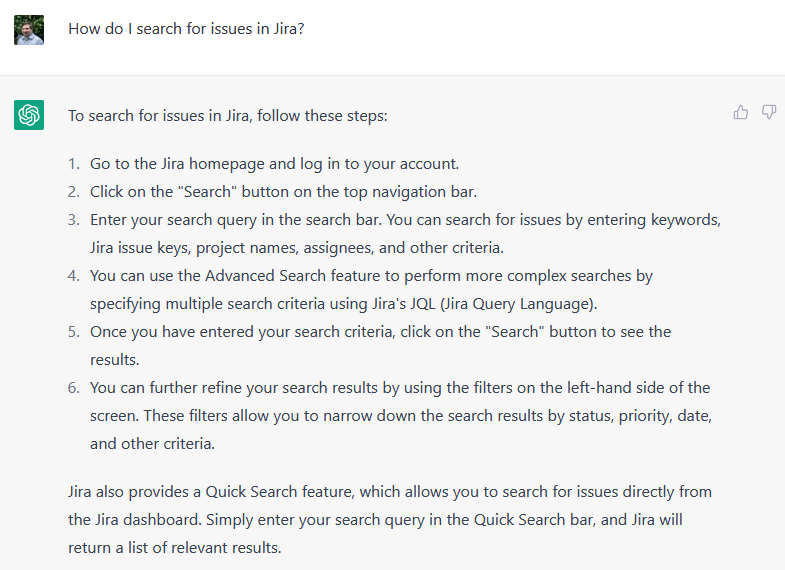785x570 pixels.
Task: Click the list number "1."
Action: click(74, 164)
